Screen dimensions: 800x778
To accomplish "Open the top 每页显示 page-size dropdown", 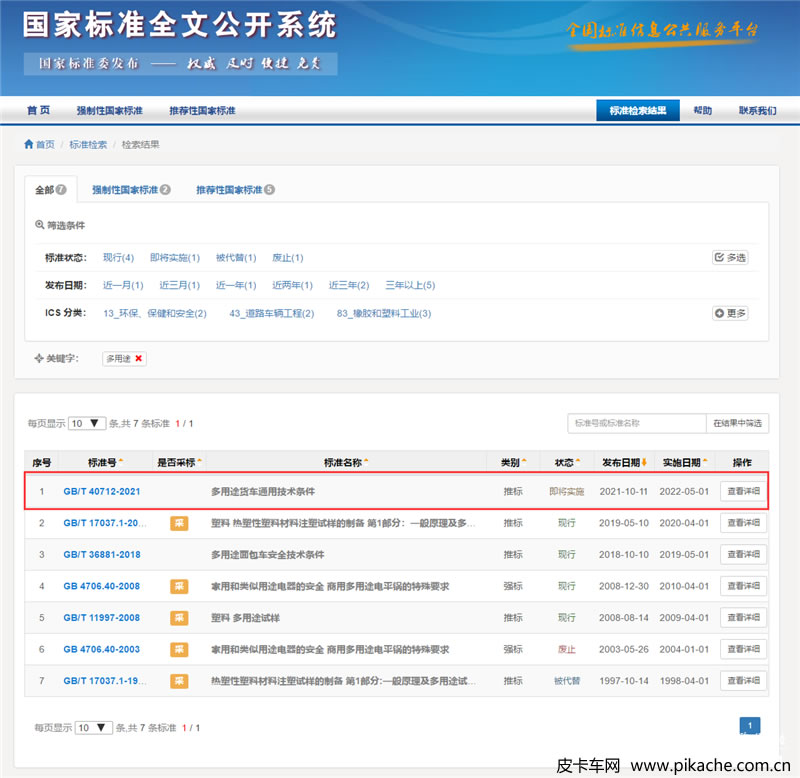I will [x=87, y=423].
